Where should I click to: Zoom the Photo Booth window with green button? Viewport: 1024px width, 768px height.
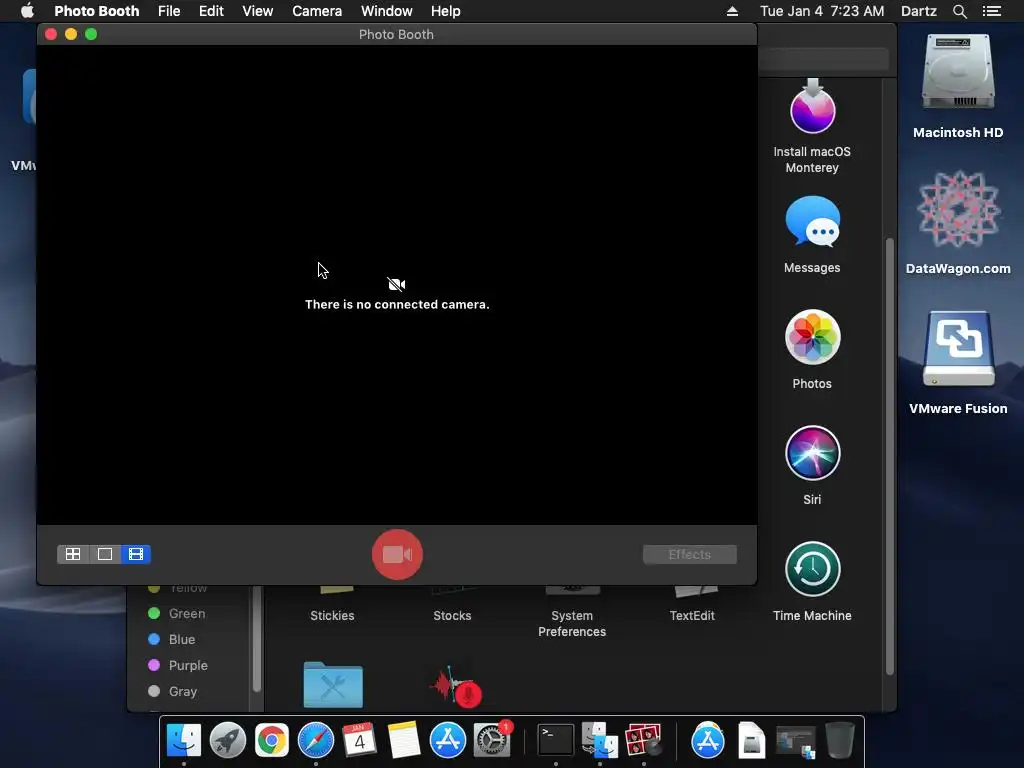click(91, 34)
